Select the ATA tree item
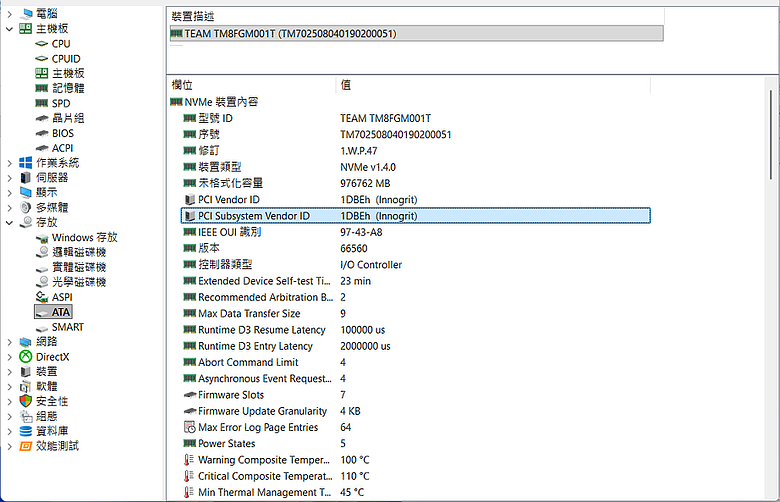 point(54,312)
